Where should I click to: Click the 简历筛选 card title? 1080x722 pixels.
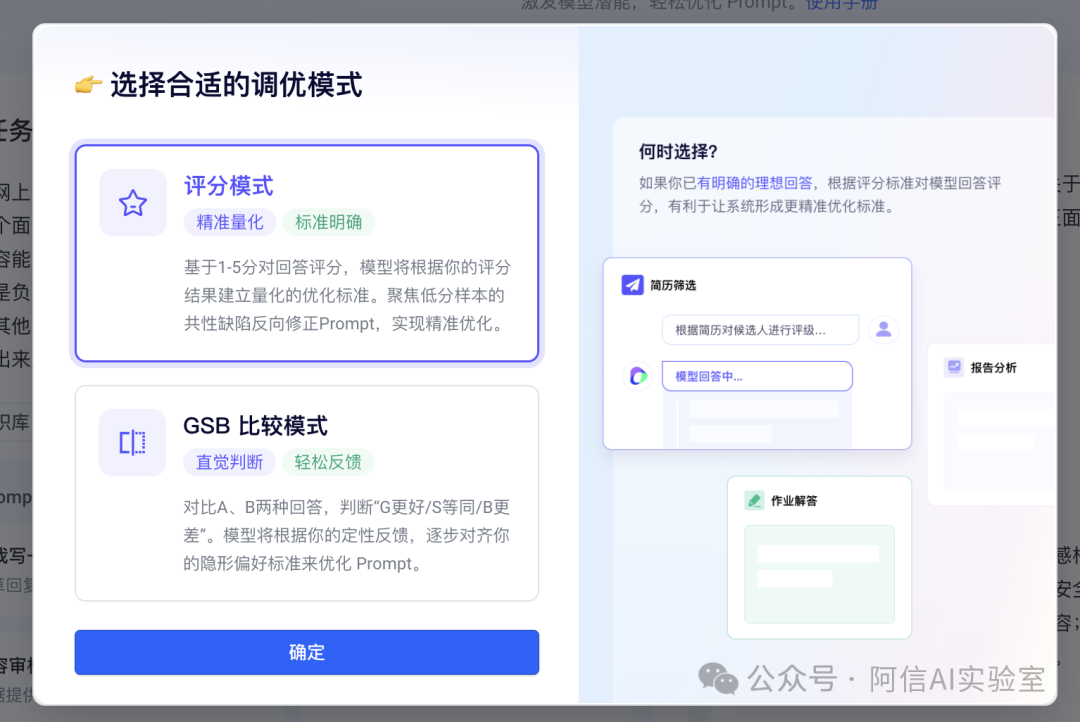point(673,285)
